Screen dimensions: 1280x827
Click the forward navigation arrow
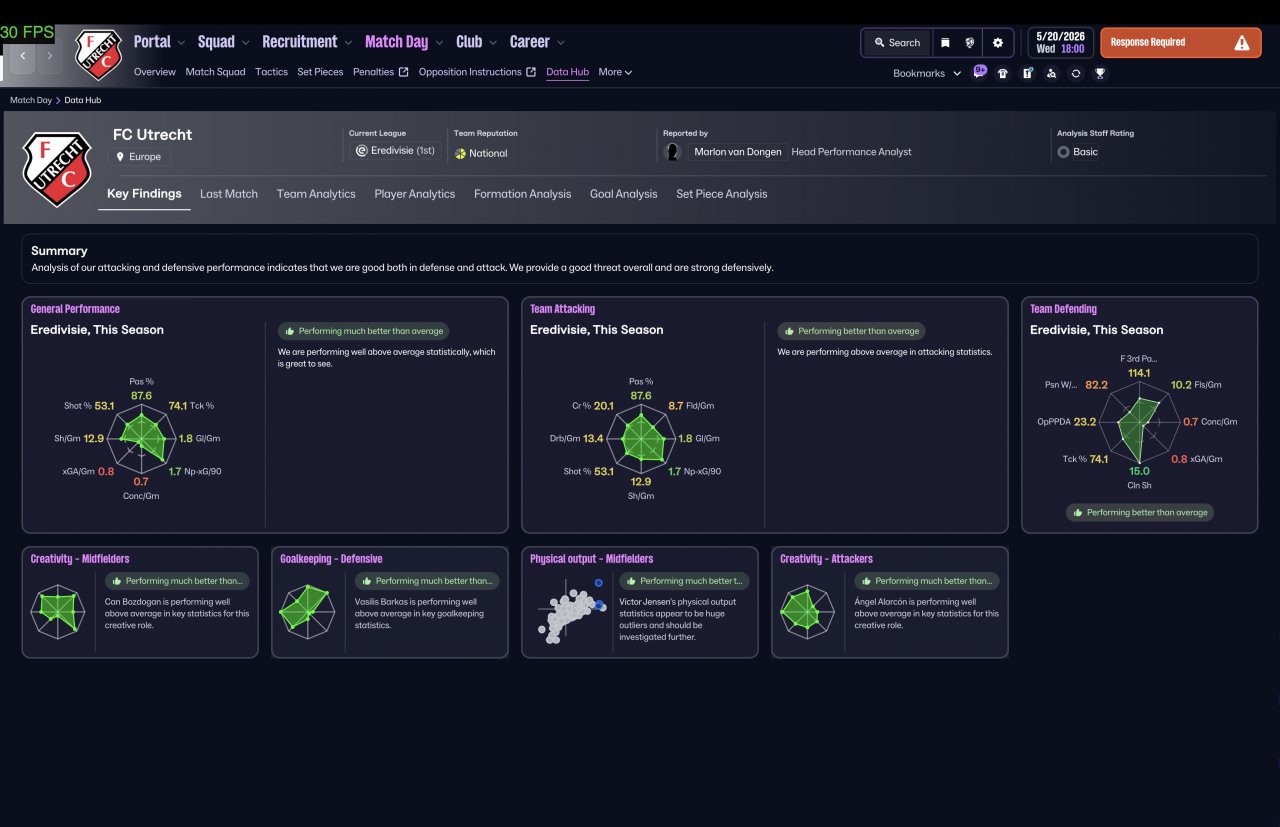coord(49,56)
